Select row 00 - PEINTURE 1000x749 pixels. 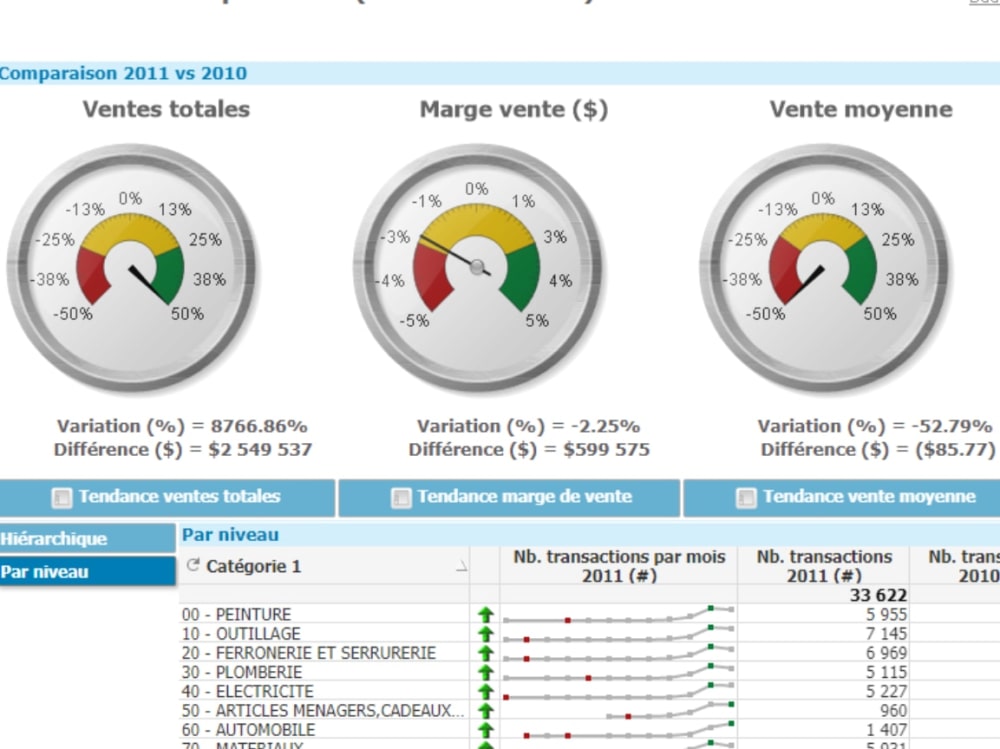click(237, 614)
